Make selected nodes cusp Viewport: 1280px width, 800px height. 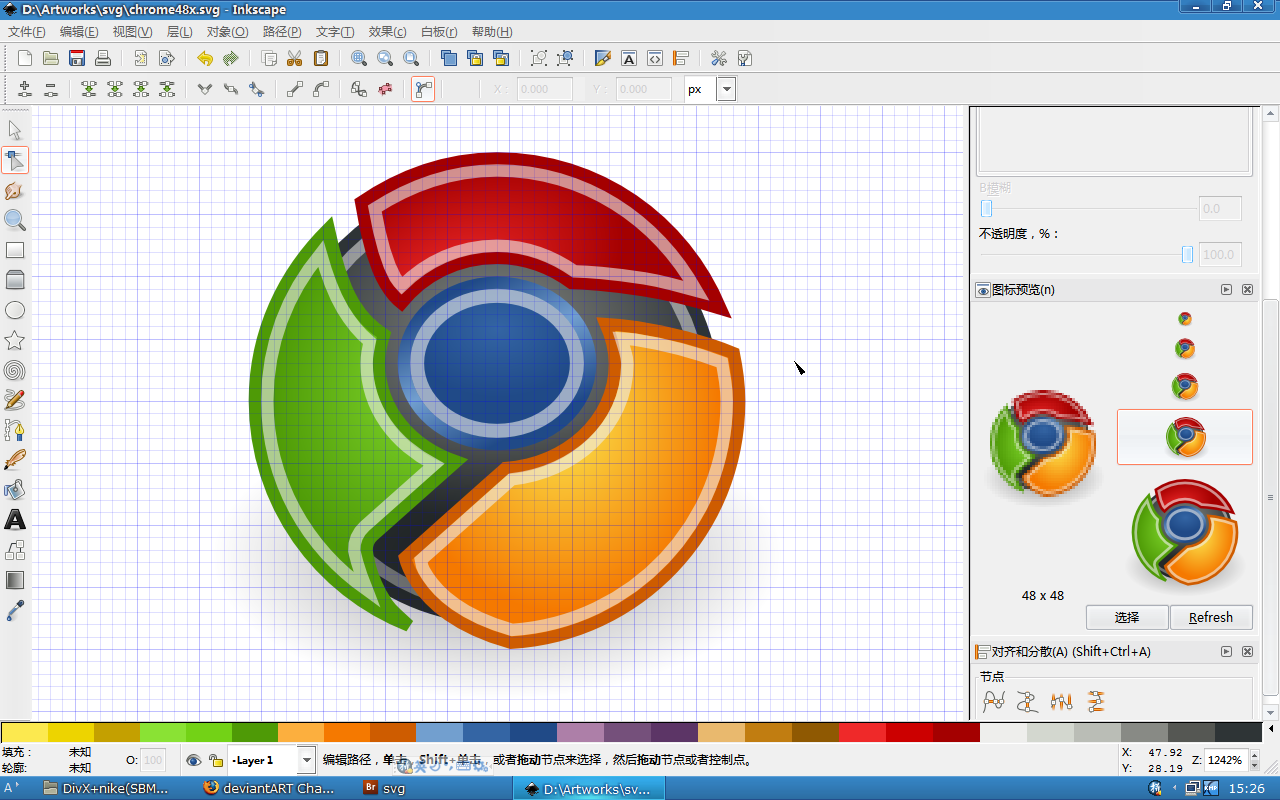click(x=205, y=89)
